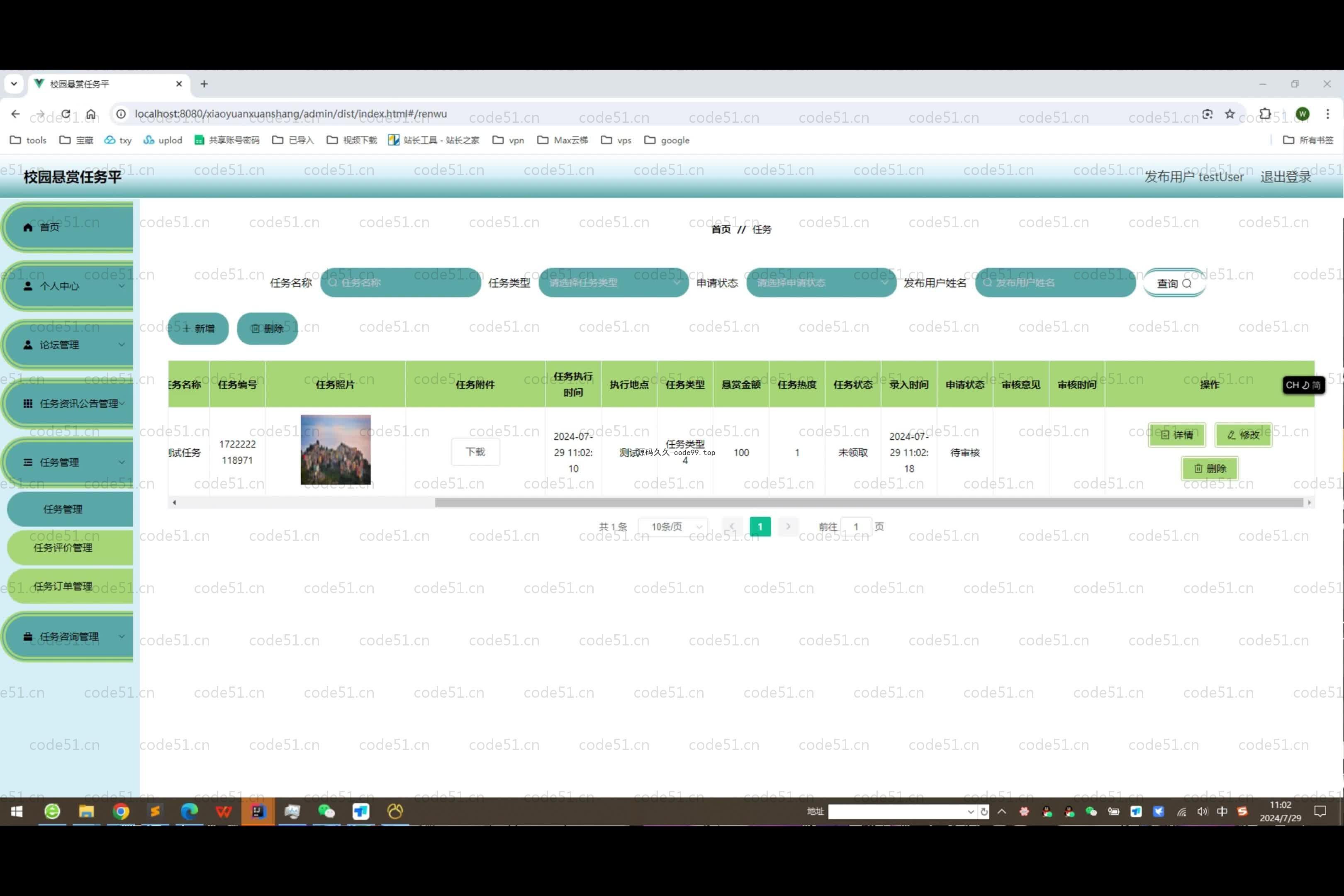Open the task photo thumbnail
Viewport: 1344px width, 896px height.
coord(336,450)
